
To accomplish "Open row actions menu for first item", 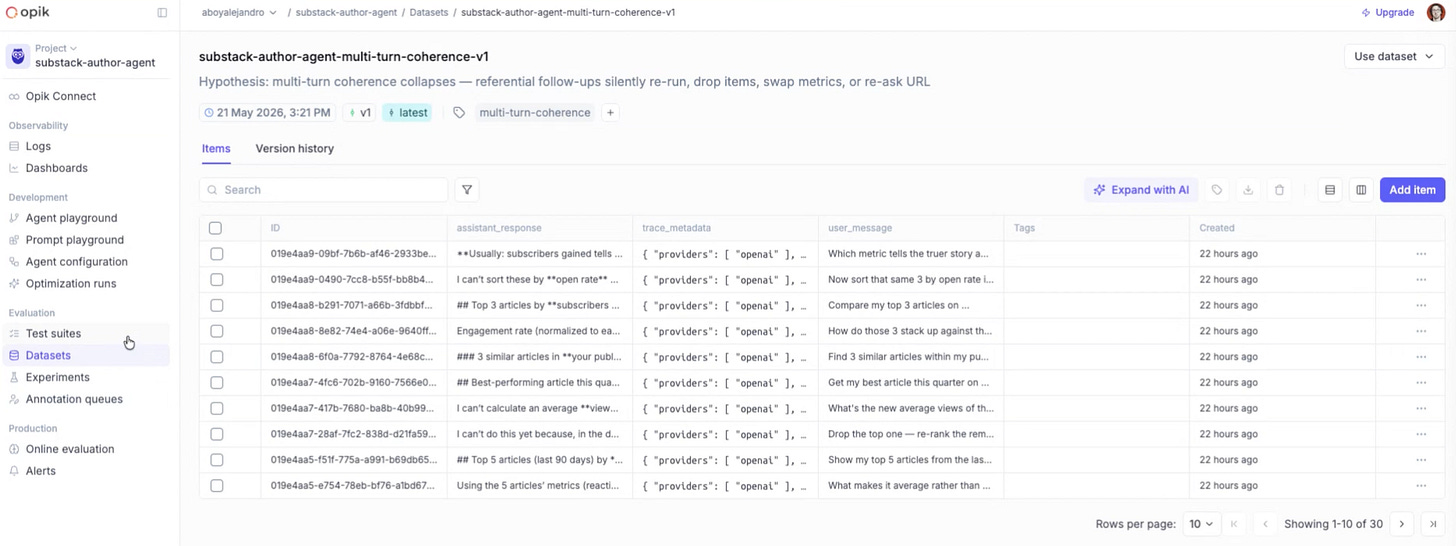I will click(x=1421, y=254).
